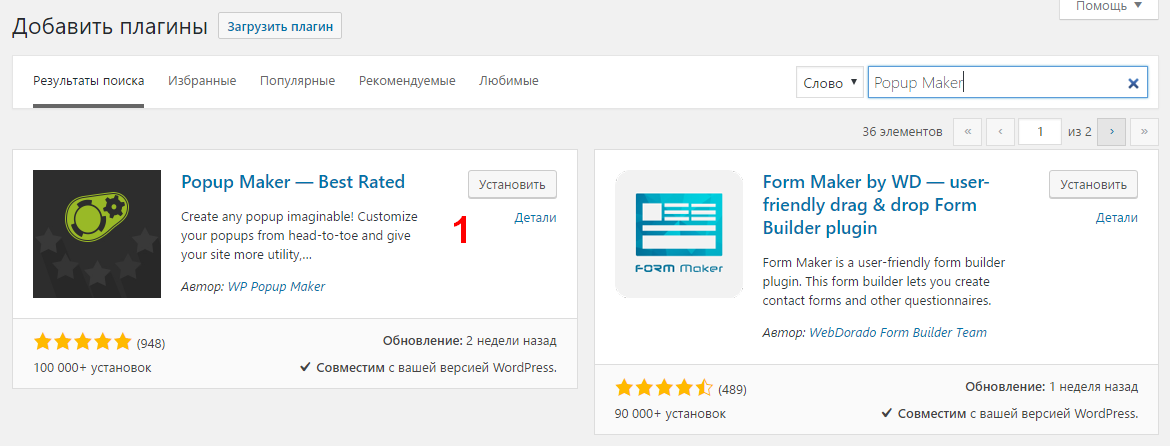Open Детали link for Popup Maker
The image size is (1170, 446).
coord(535,218)
